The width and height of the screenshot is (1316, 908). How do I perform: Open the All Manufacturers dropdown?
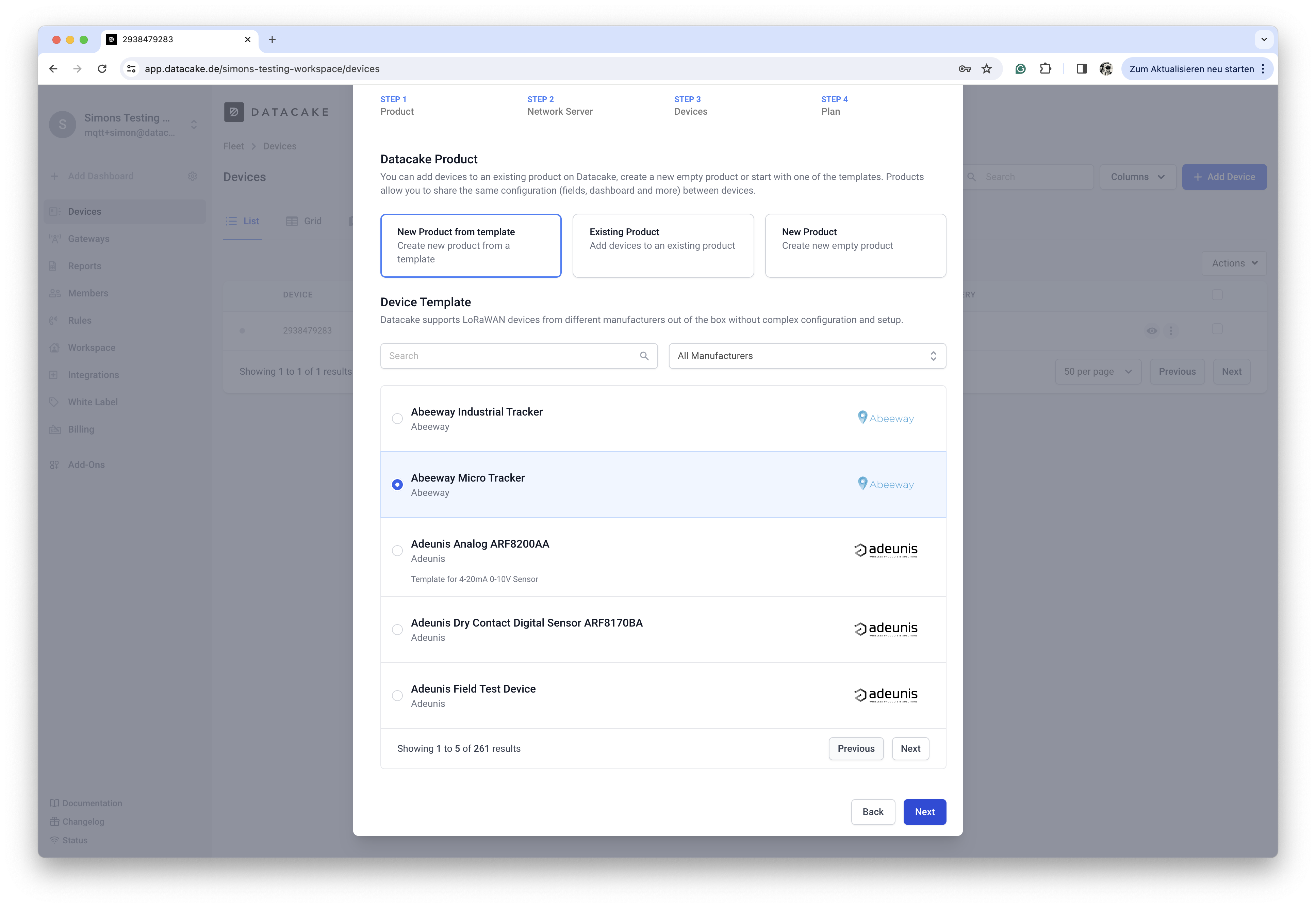807,356
